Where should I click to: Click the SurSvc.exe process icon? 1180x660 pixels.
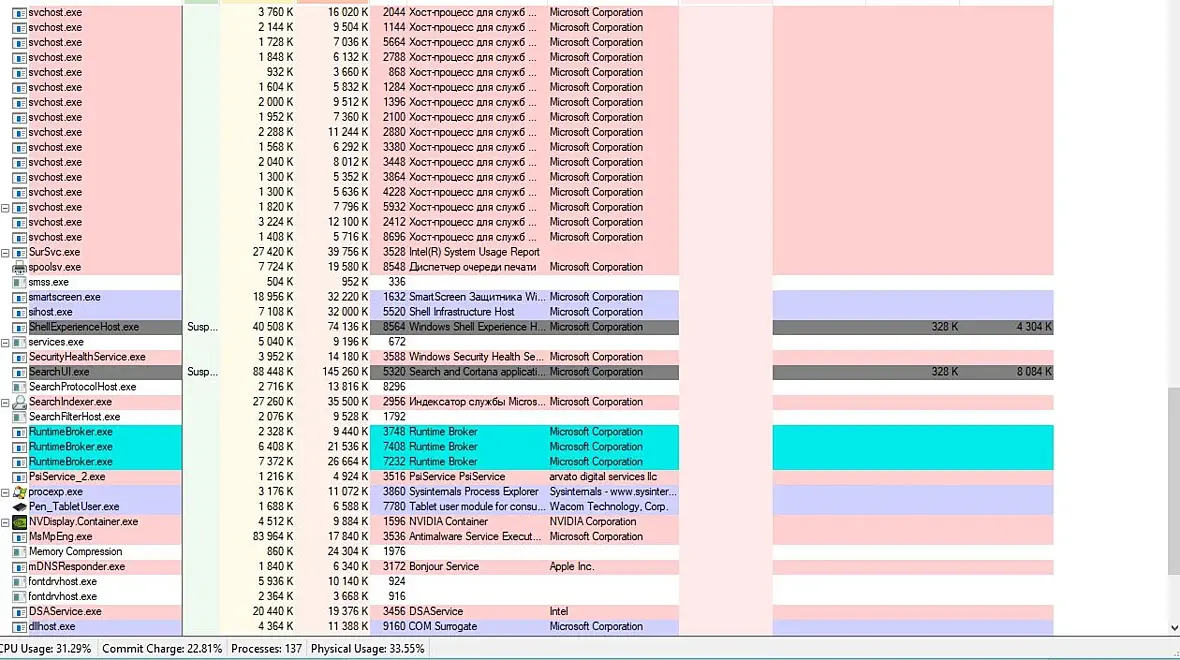pos(20,252)
